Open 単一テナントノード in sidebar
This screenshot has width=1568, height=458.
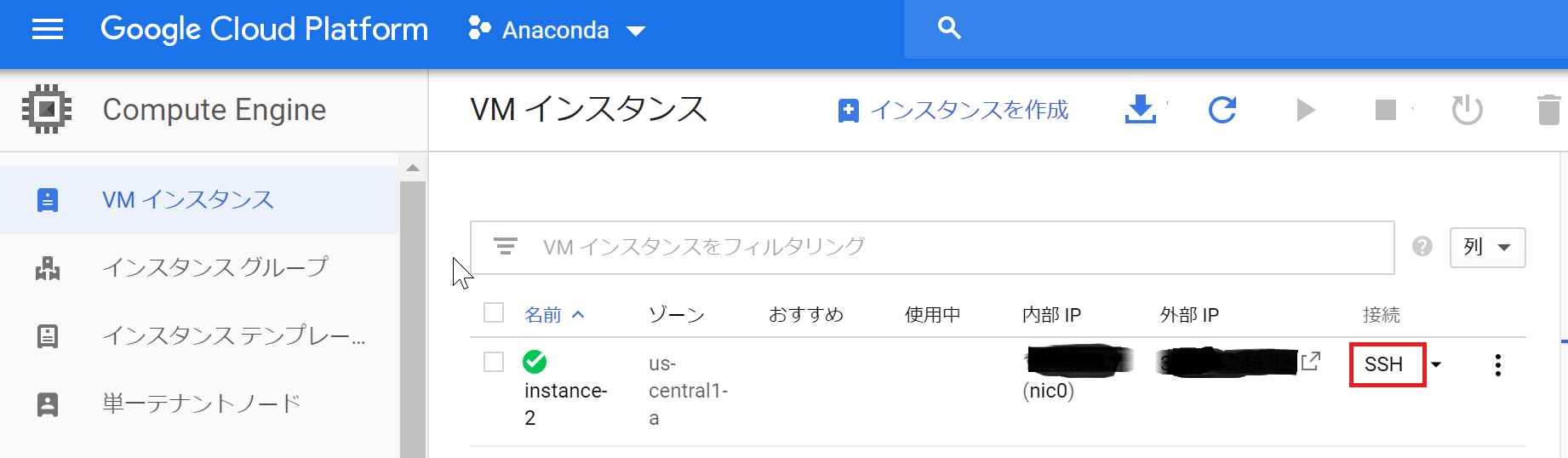[202, 404]
